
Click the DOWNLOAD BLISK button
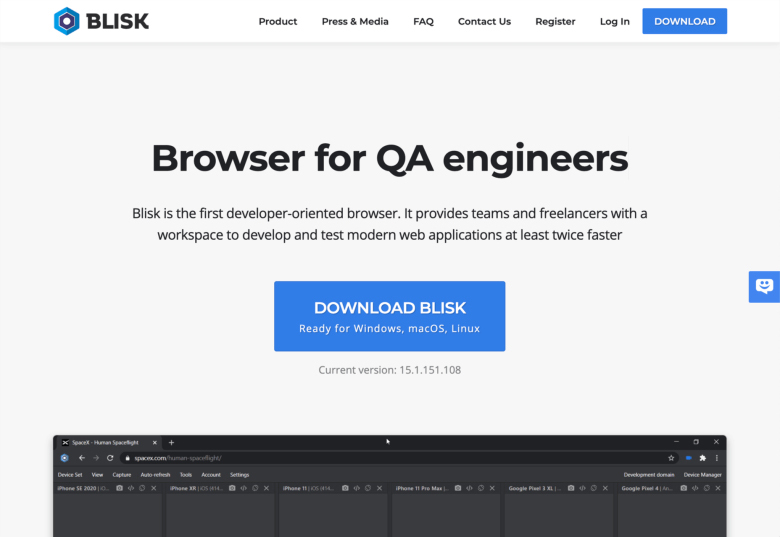[390, 316]
